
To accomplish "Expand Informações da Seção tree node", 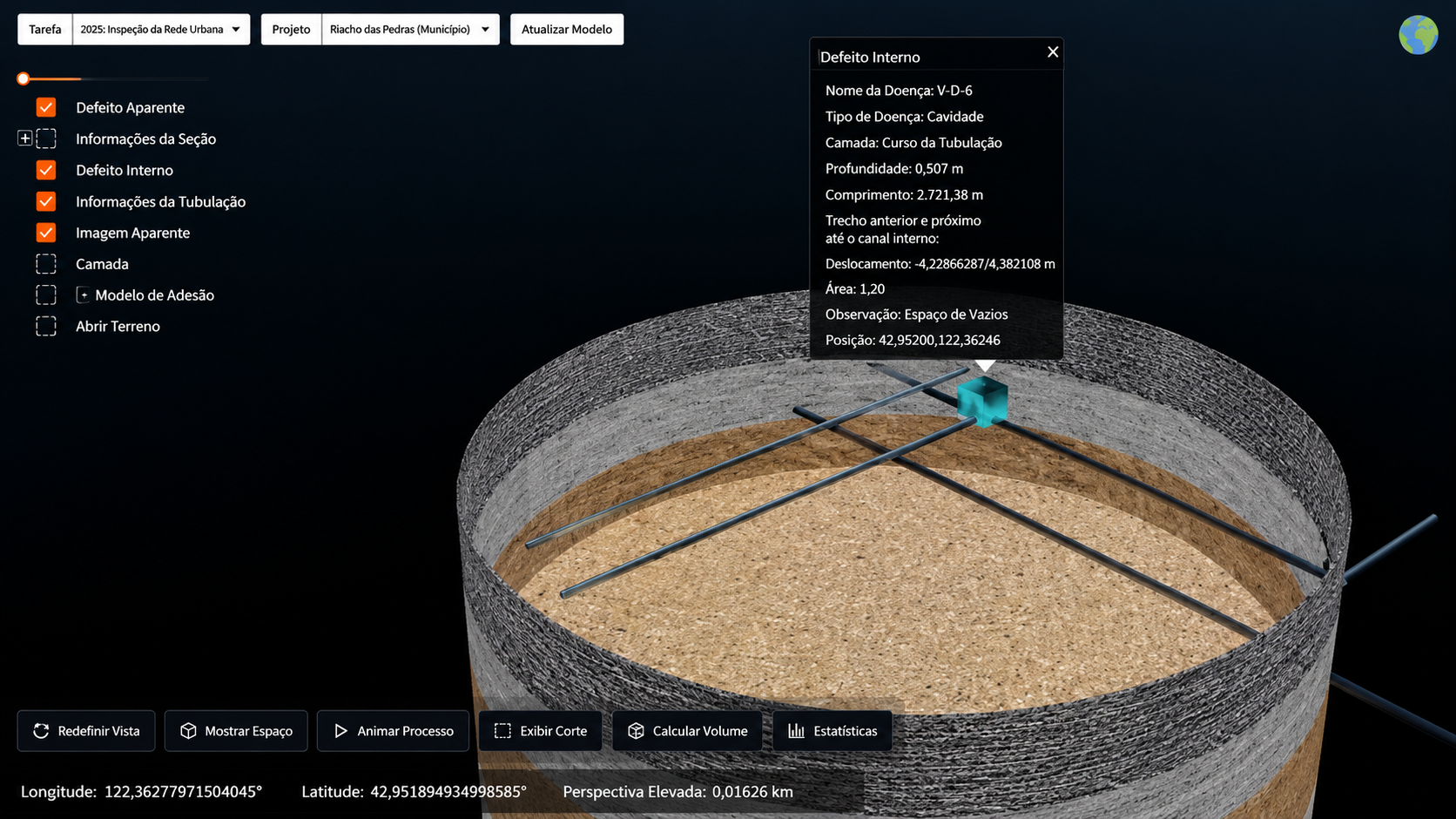I will click(25, 139).
